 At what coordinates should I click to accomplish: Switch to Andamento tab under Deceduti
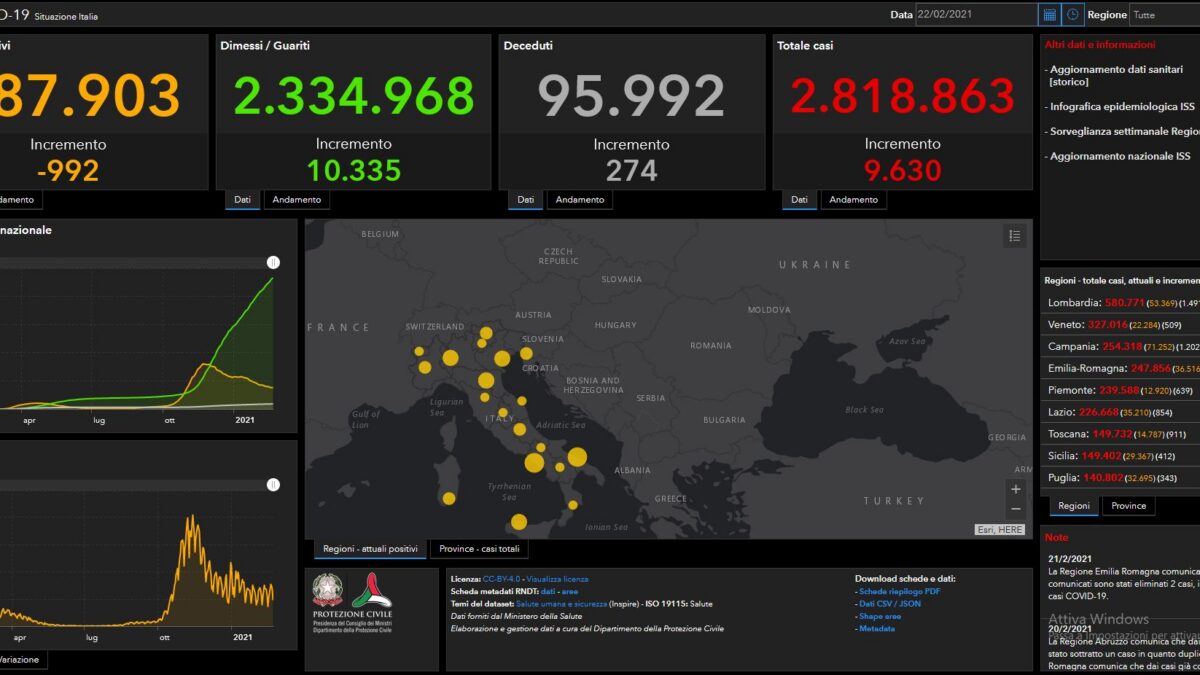pyautogui.click(x=580, y=200)
